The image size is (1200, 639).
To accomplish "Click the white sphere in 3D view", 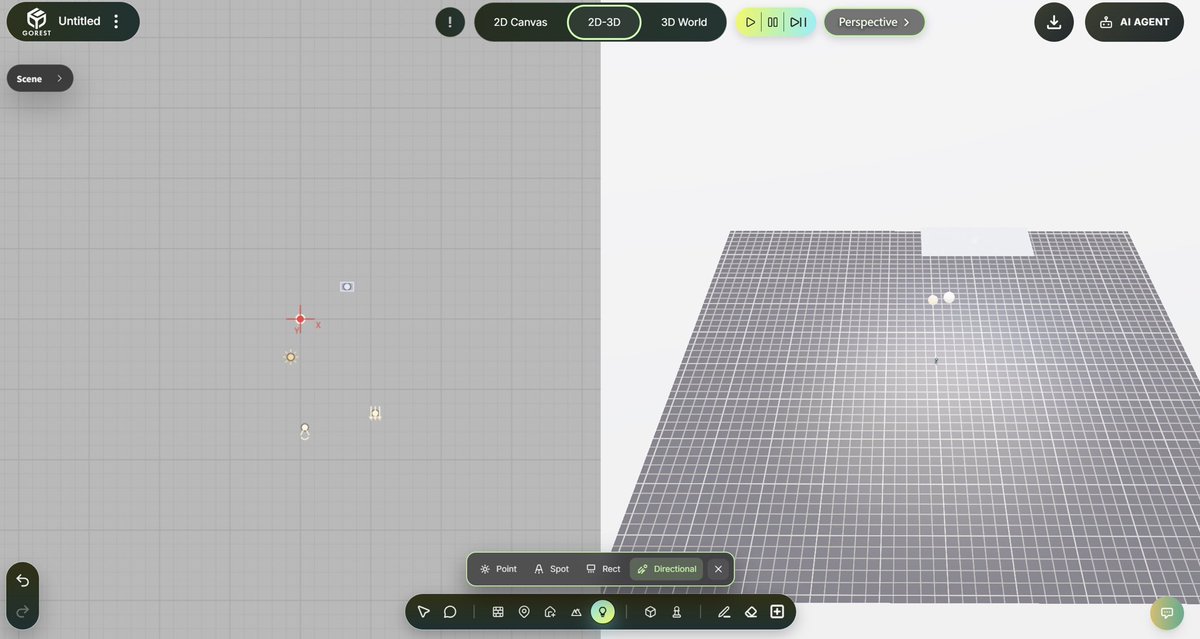I will [949, 297].
